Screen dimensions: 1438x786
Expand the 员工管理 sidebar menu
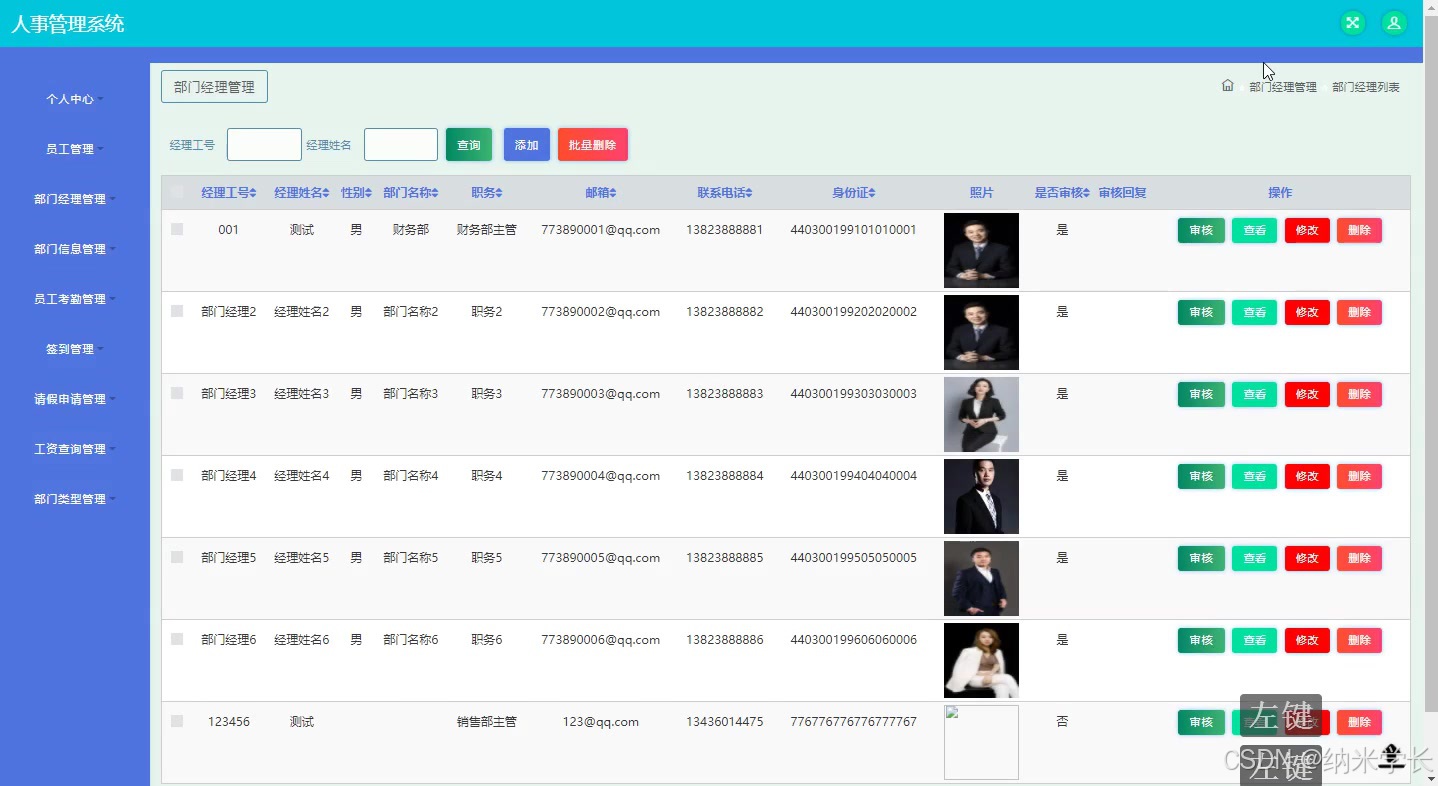pyautogui.click(x=71, y=148)
